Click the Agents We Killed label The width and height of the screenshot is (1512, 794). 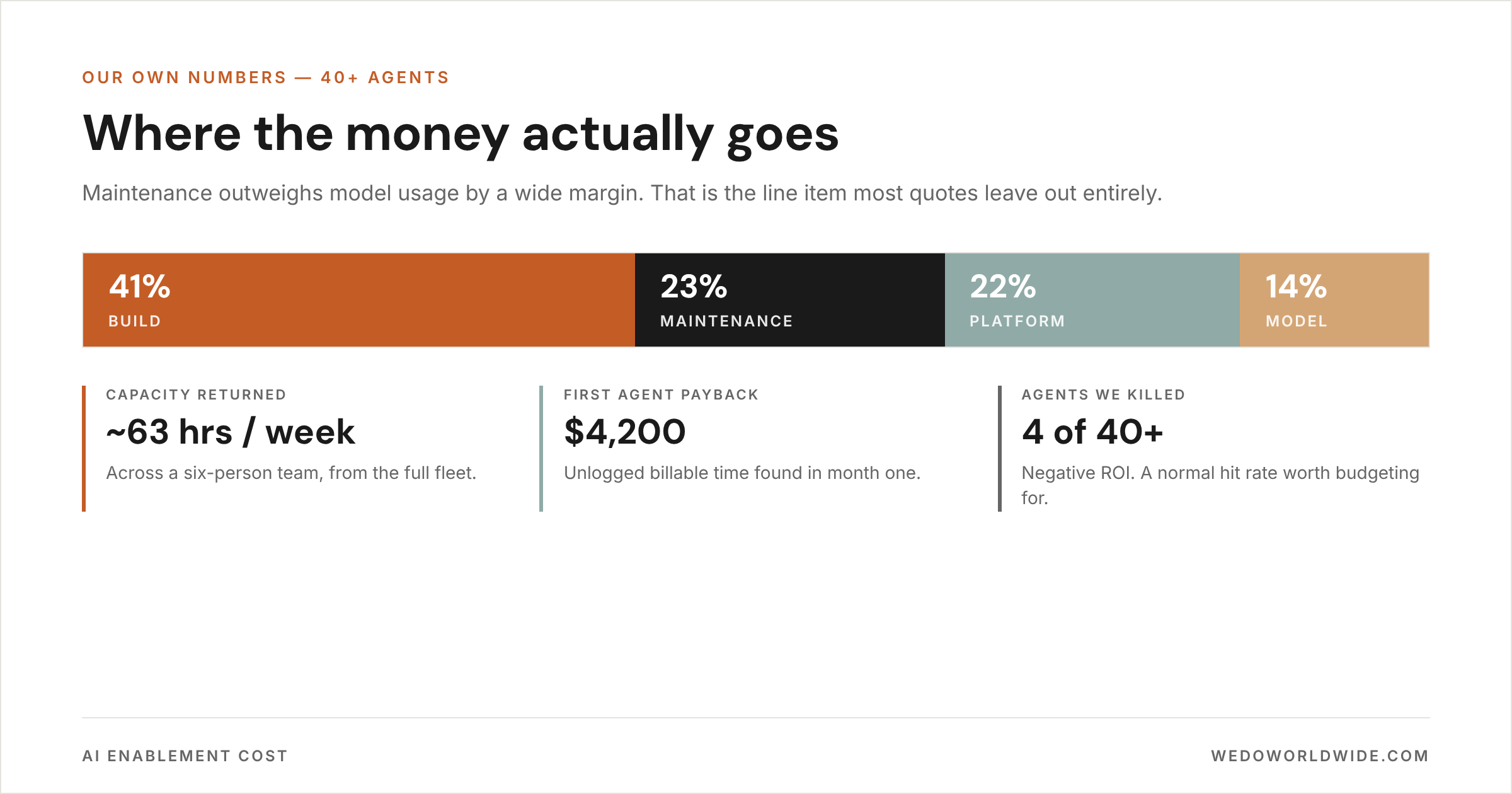click(x=1103, y=394)
